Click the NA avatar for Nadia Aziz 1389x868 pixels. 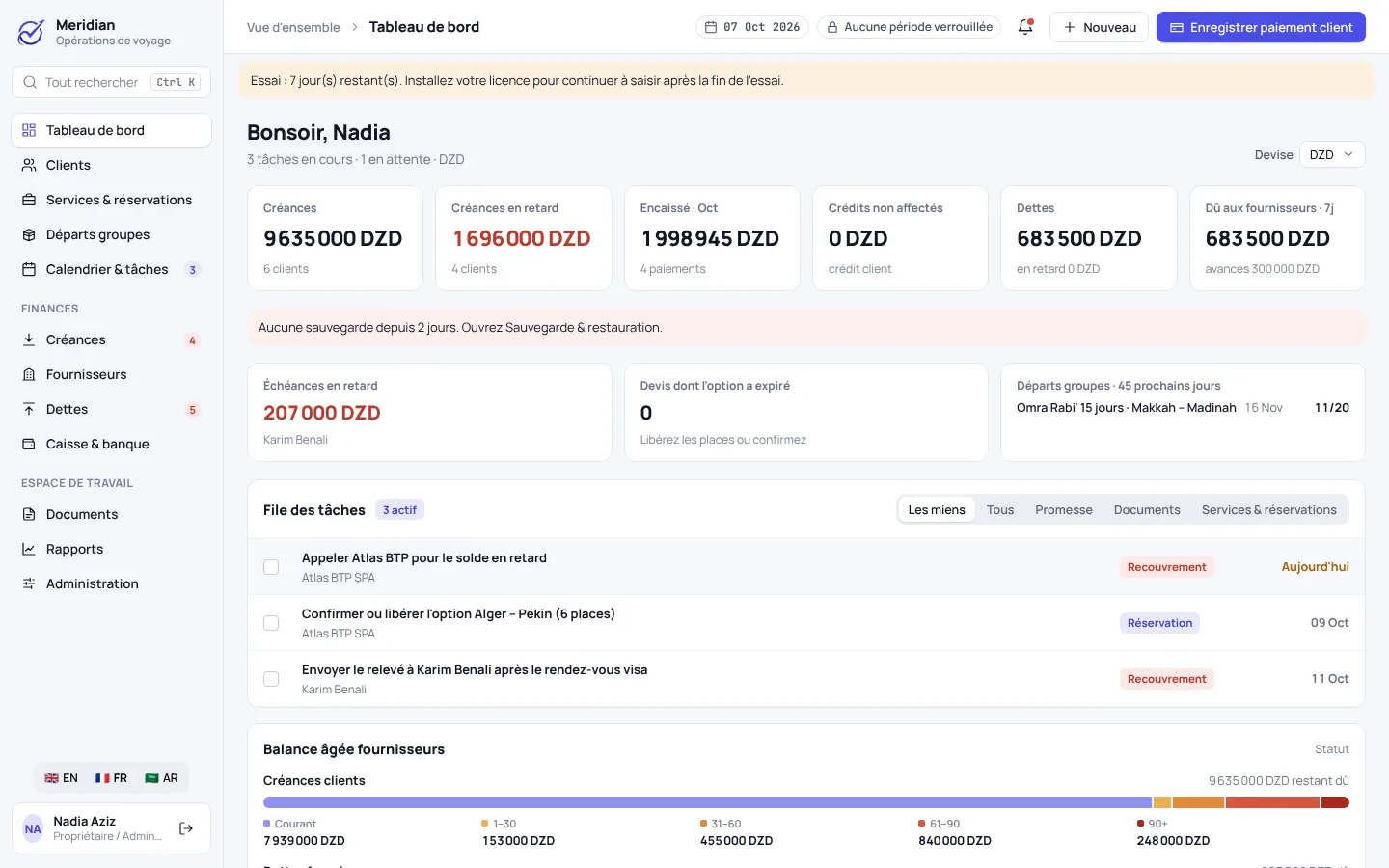(x=33, y=828)
